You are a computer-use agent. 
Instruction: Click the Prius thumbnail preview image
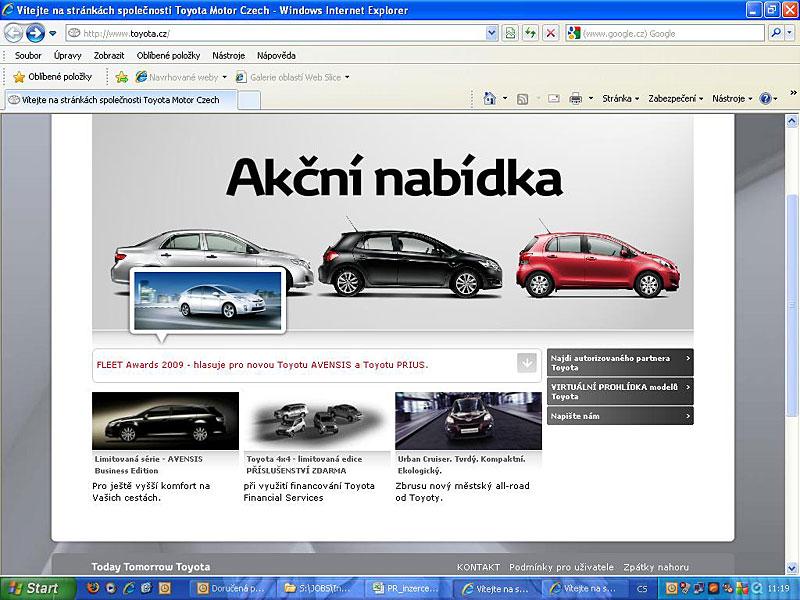point(208,301)
